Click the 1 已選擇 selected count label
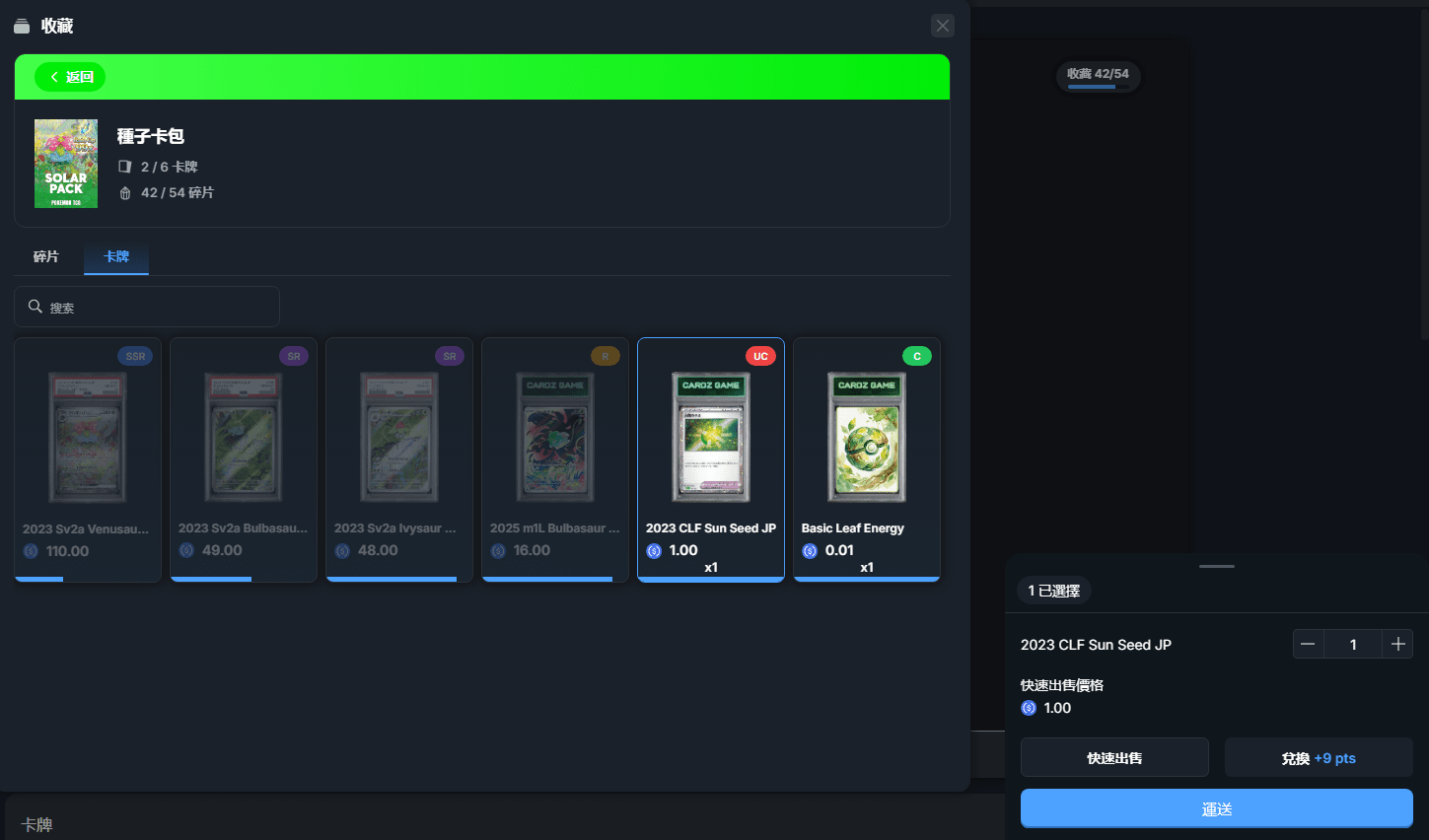This screenshot has height=840, width=1429. (1054, 591)
